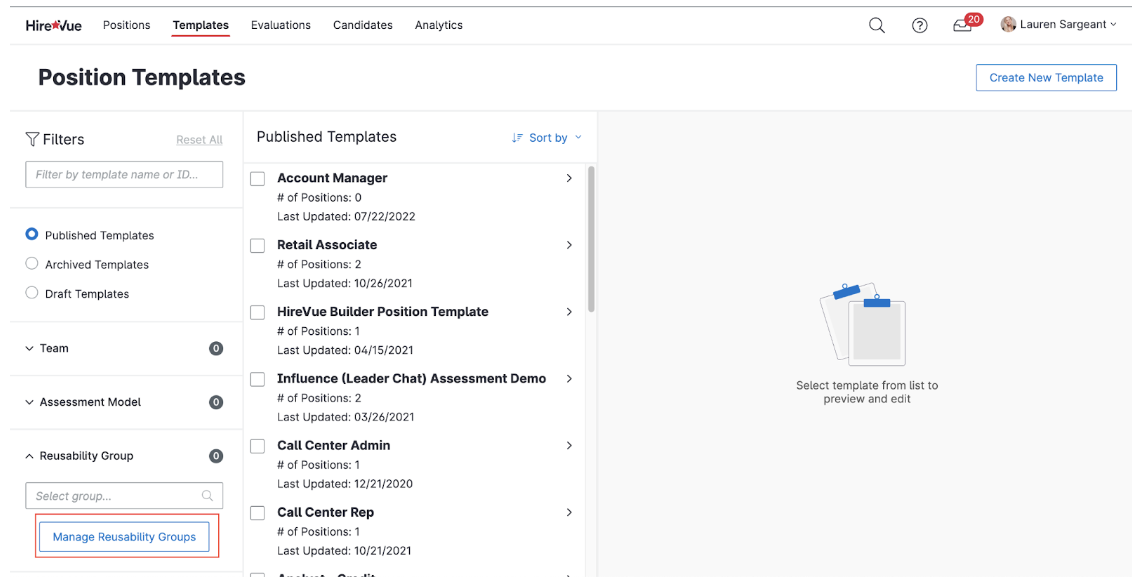
Task: Check the Call Center Rep checkbox
Action: 258,513
